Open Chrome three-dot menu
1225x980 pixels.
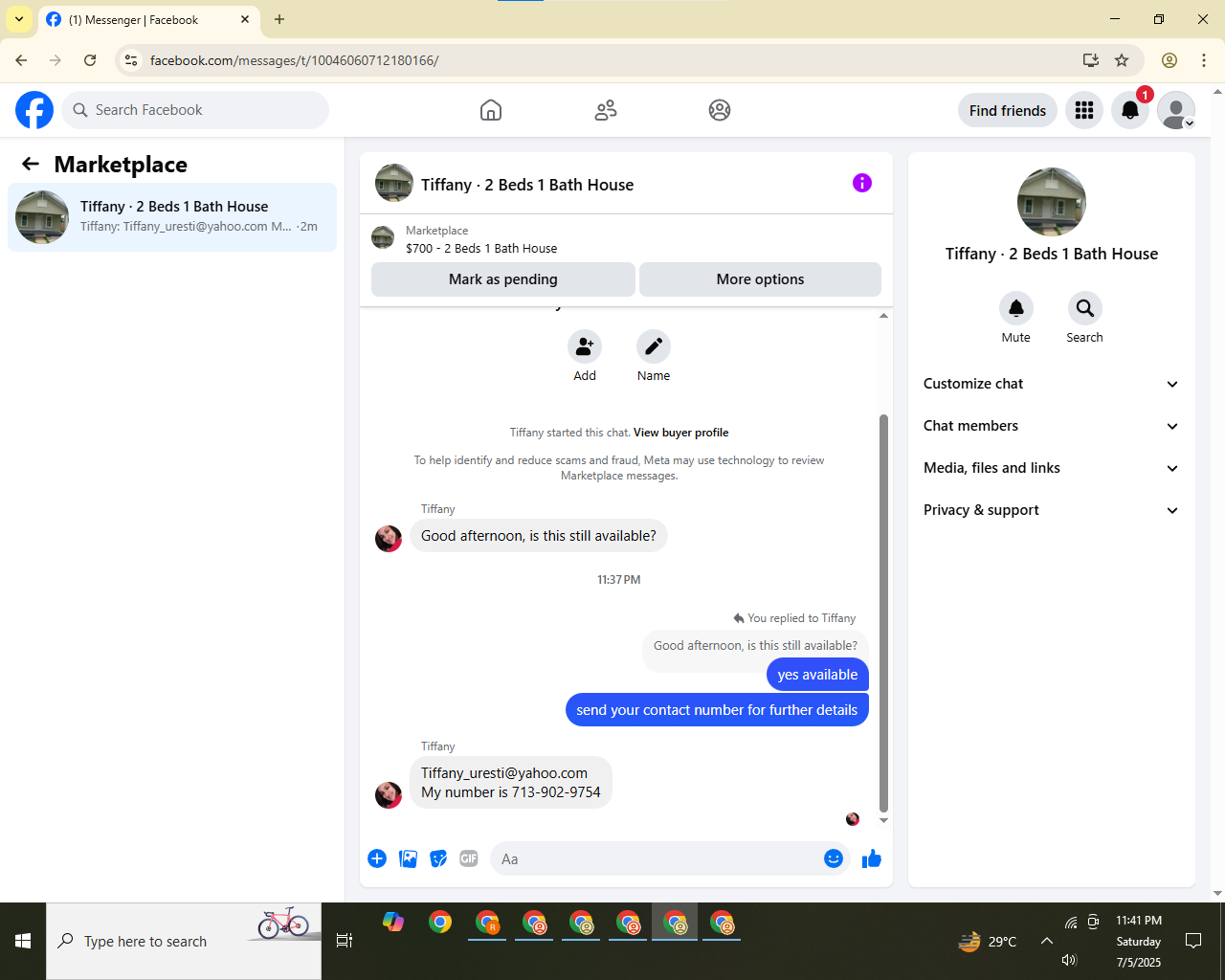click(1204, 60)
